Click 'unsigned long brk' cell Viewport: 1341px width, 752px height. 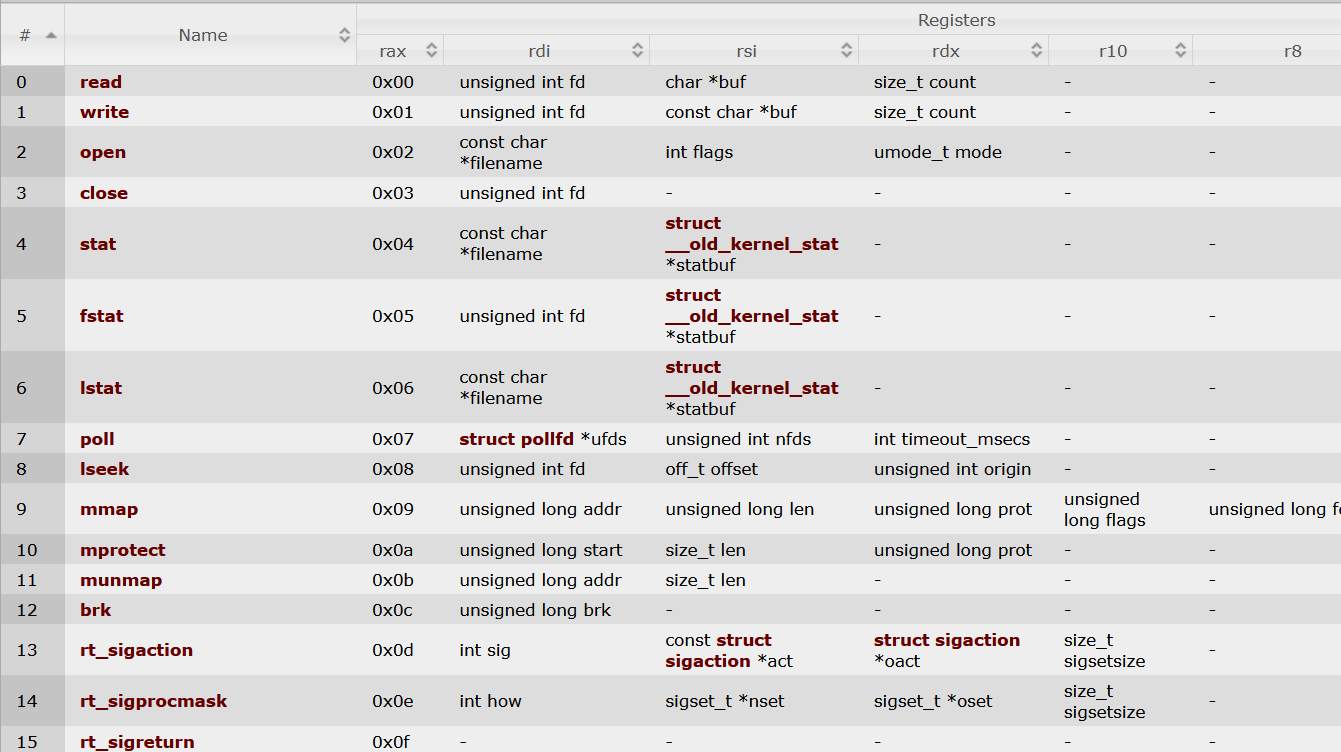535,610
